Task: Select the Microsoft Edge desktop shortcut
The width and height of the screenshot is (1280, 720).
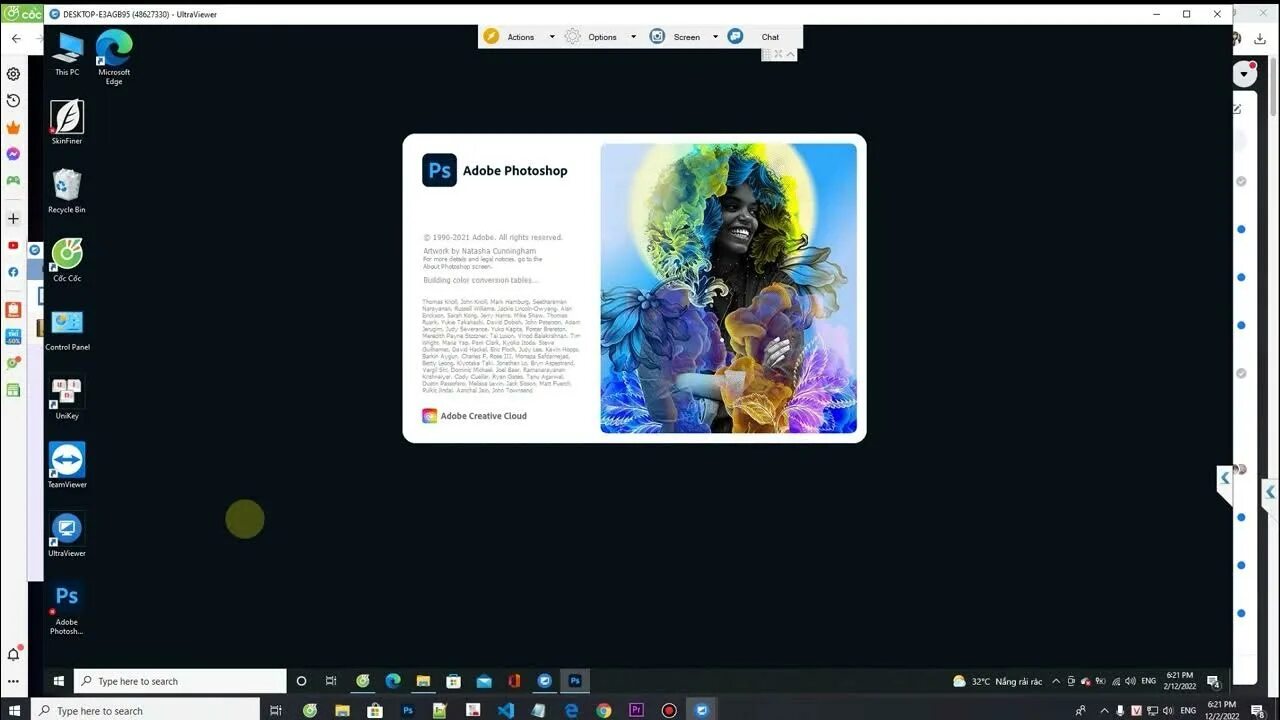Action: pyautogui.click(x=114, y=57)
